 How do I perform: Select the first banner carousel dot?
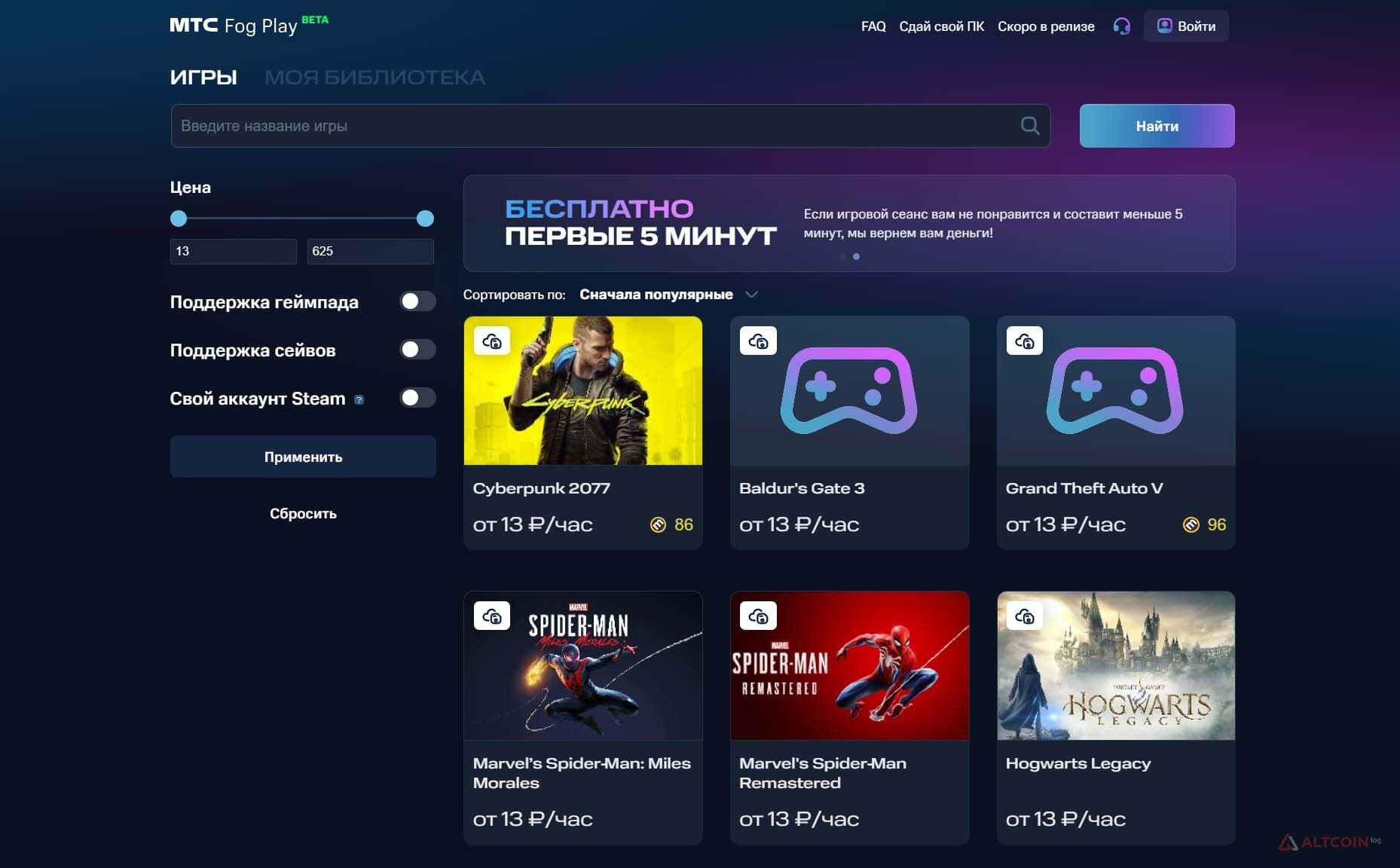842,257
